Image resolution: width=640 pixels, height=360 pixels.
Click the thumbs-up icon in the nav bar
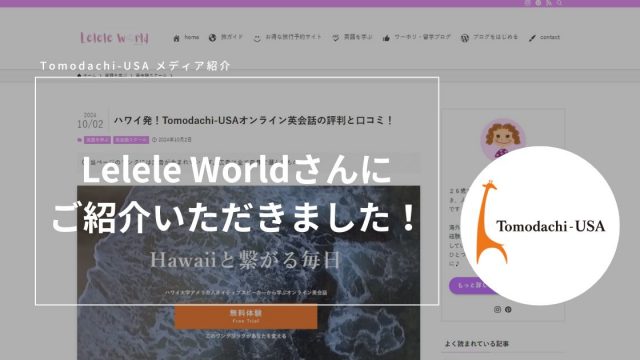click(386, 38)
